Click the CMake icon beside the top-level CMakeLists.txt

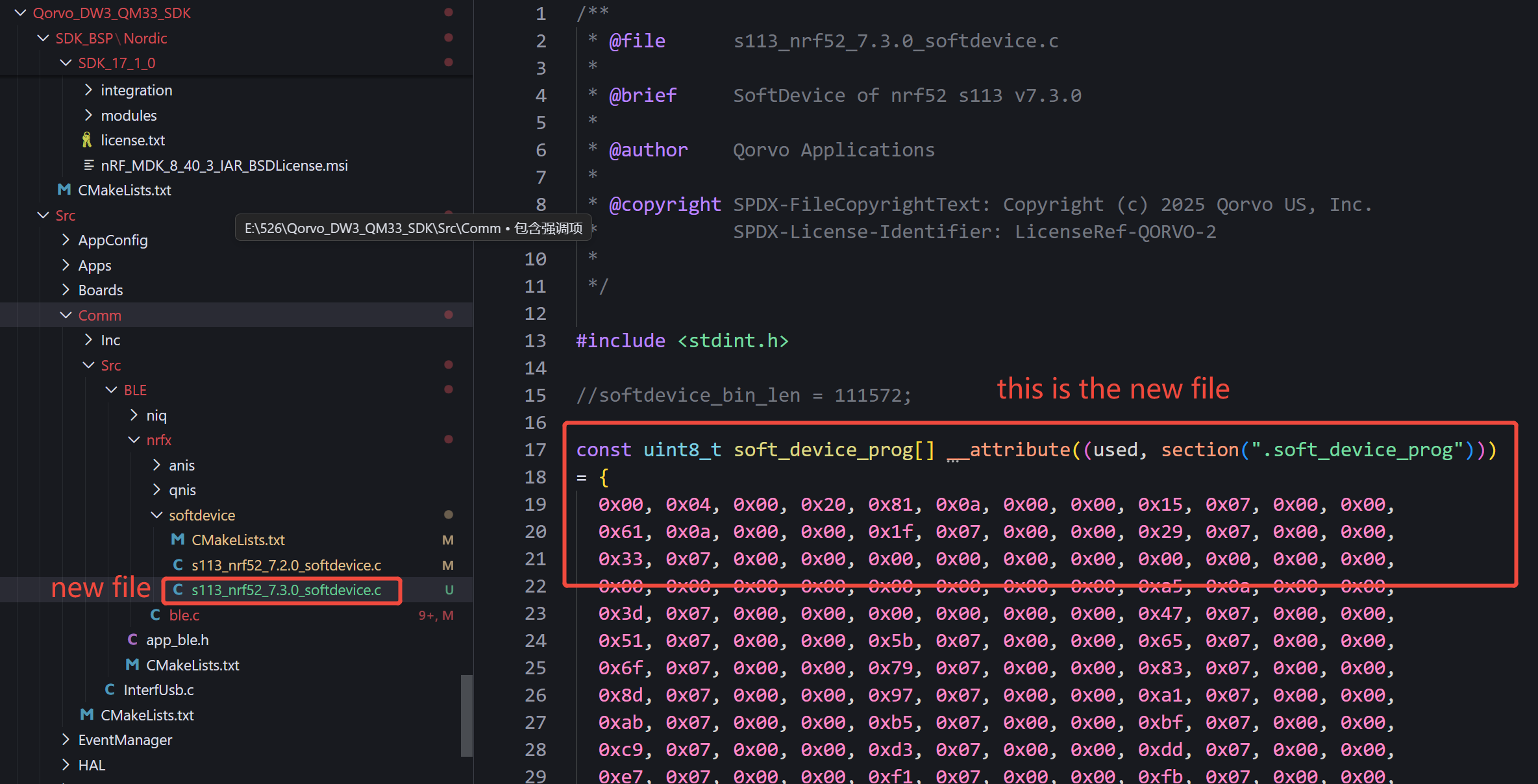[63, 190]
